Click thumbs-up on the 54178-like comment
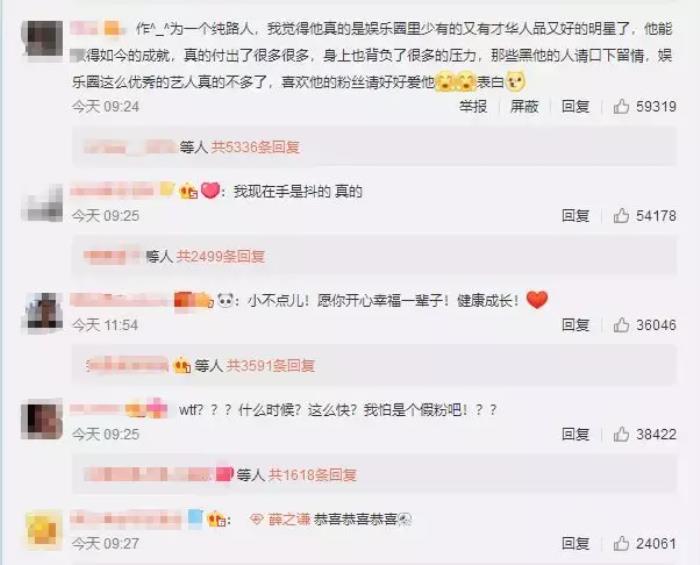Screen dimensions: 700x565 621,216
